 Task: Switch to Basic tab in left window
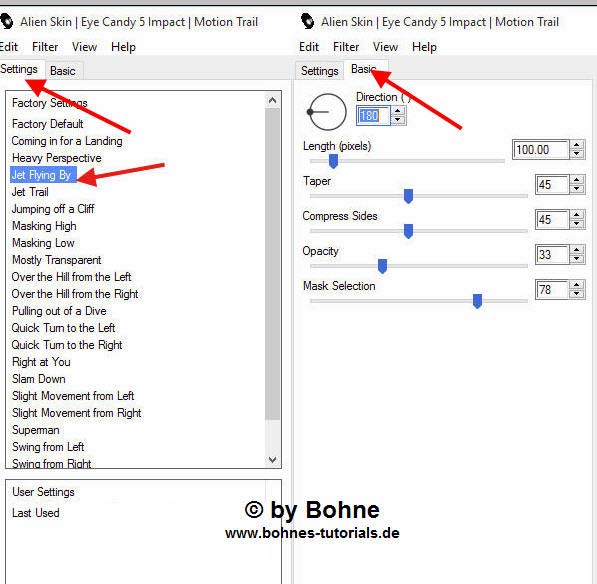62,71
